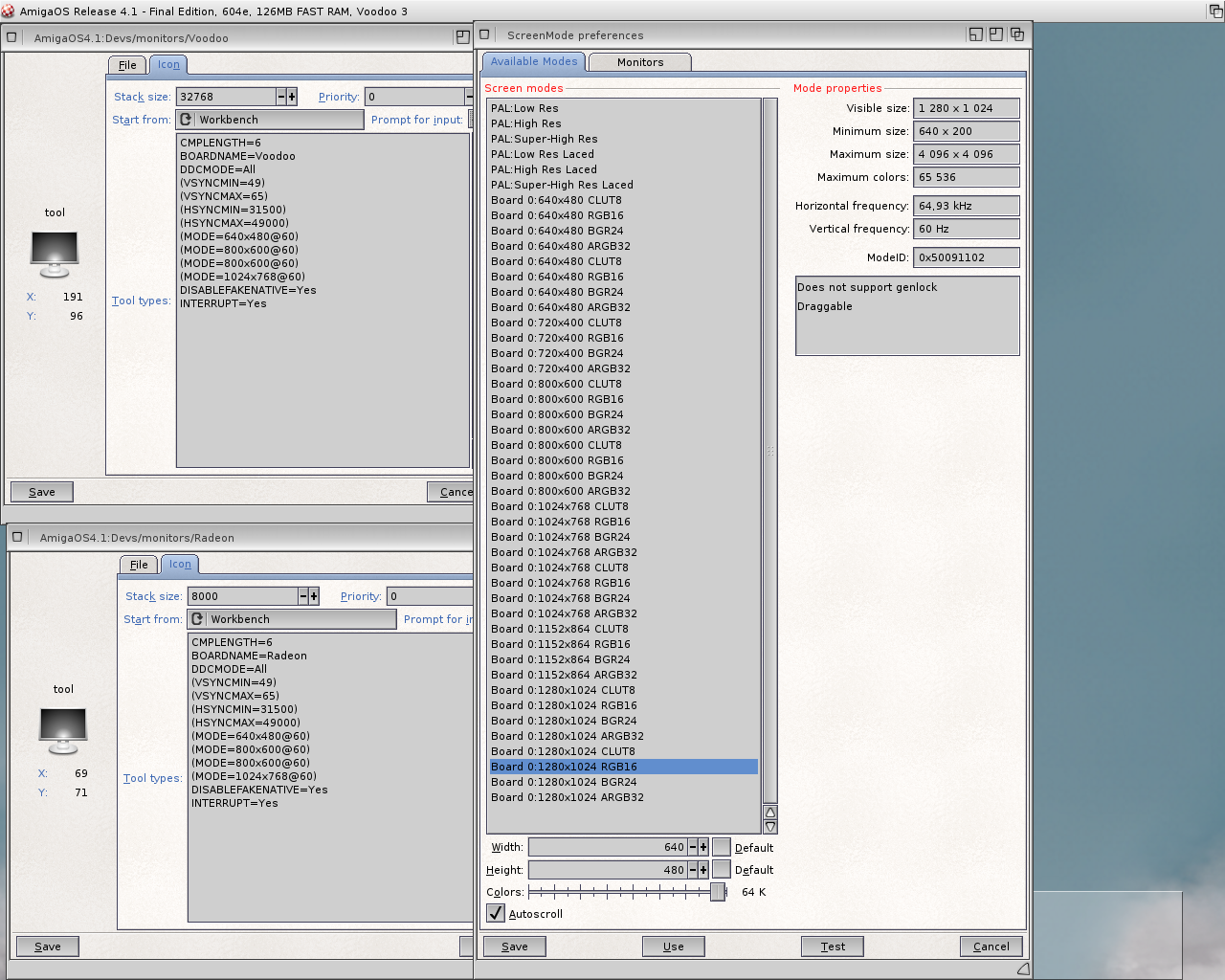Cycle the Voodoo Start from Workbench selector

click(187, 120)
